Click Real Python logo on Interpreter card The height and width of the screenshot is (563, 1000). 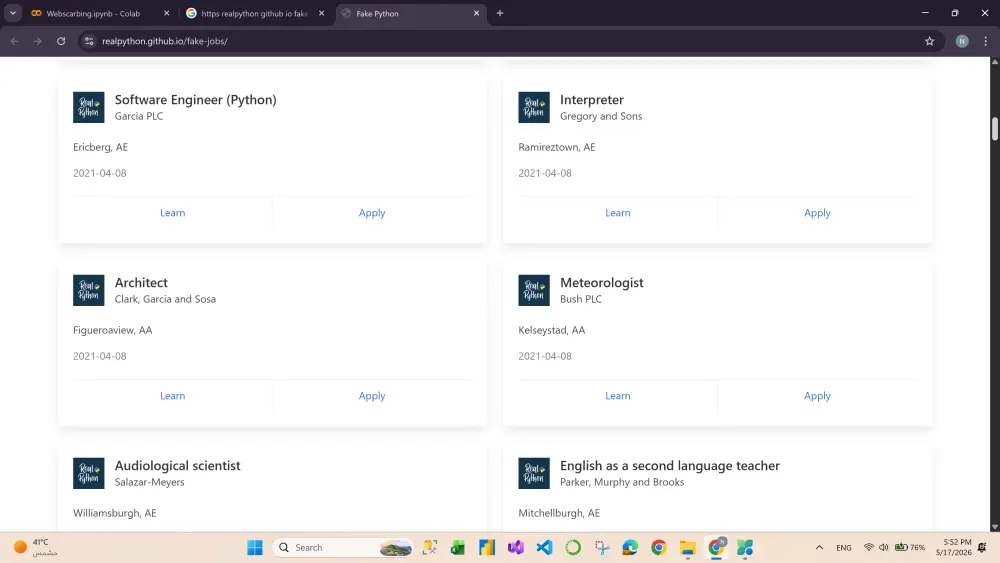coord(534,107)
